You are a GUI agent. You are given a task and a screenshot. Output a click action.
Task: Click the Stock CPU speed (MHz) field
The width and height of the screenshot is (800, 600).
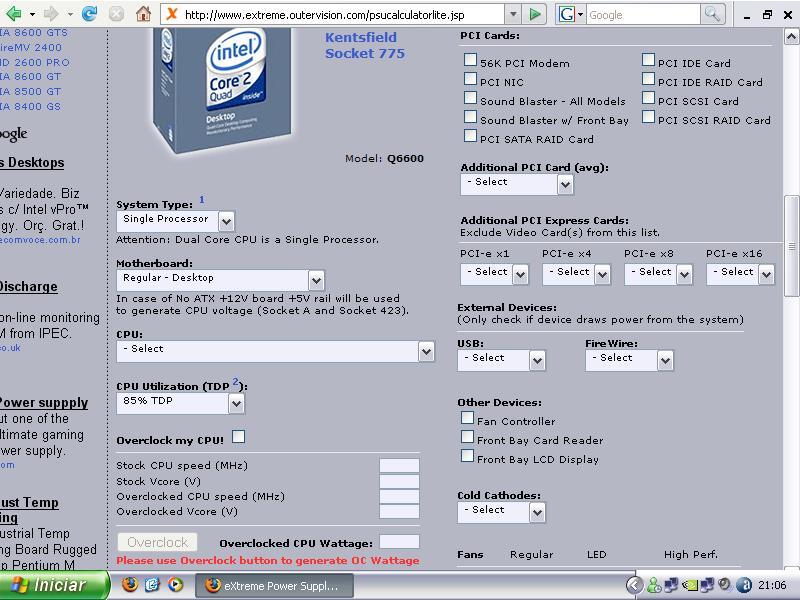[399, 465]
